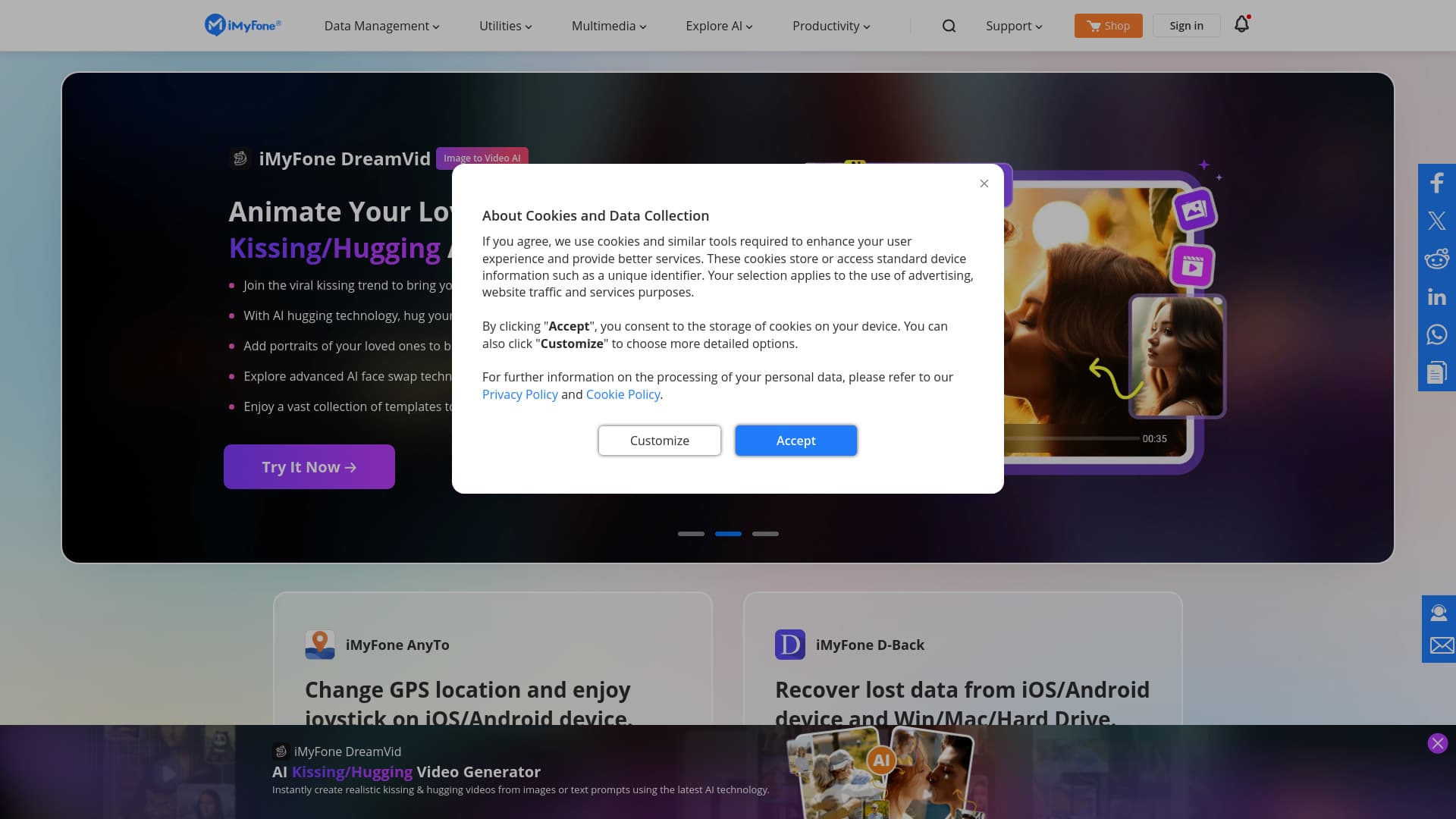Customize cookie settings
The width and height of the screenshot is (1456, 819).
pos(659,440)
